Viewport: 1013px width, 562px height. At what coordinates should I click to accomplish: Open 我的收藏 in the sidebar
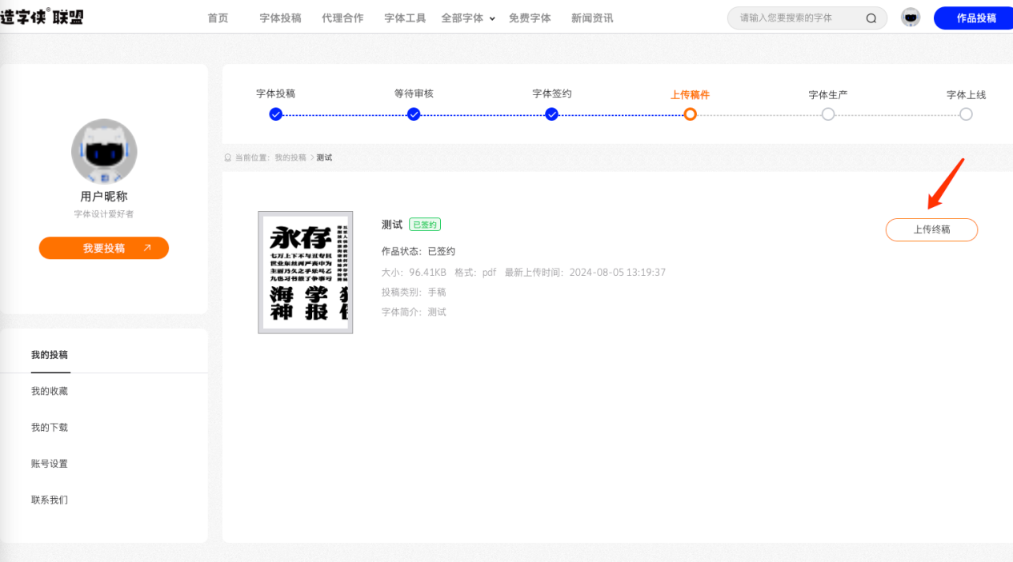49,391
